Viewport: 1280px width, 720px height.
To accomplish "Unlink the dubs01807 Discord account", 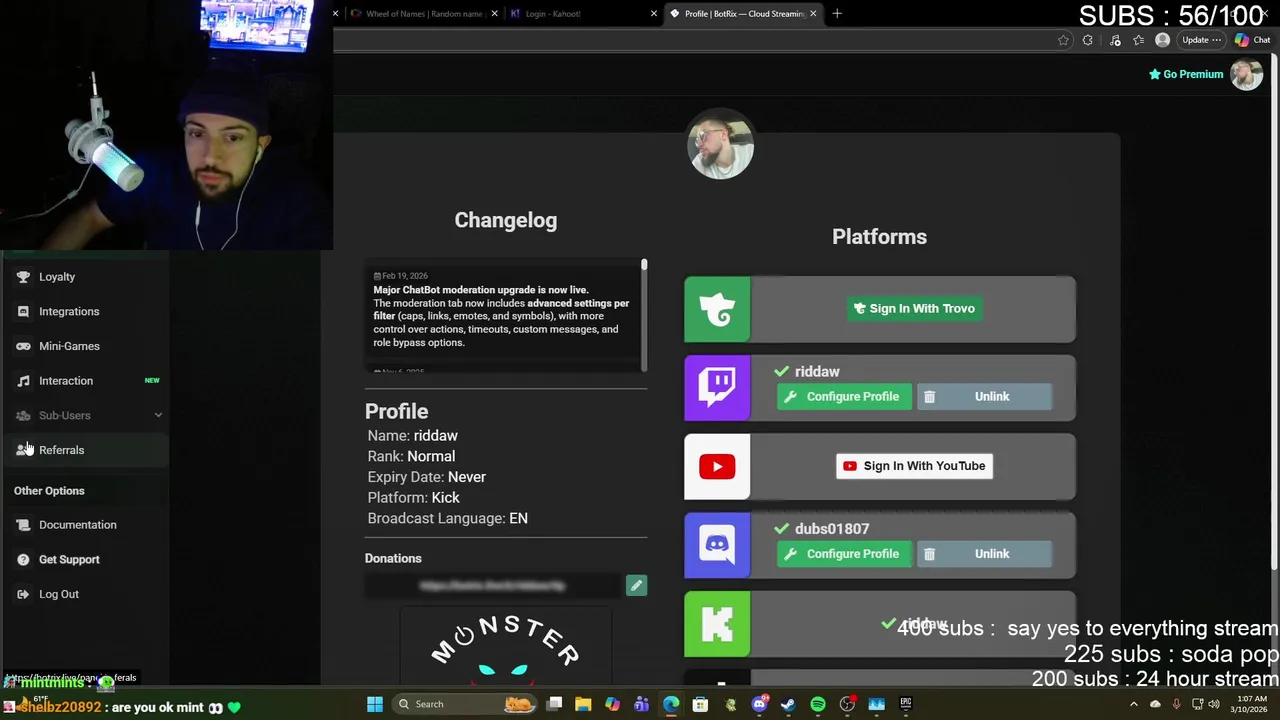I will click(x=984, y=554).
